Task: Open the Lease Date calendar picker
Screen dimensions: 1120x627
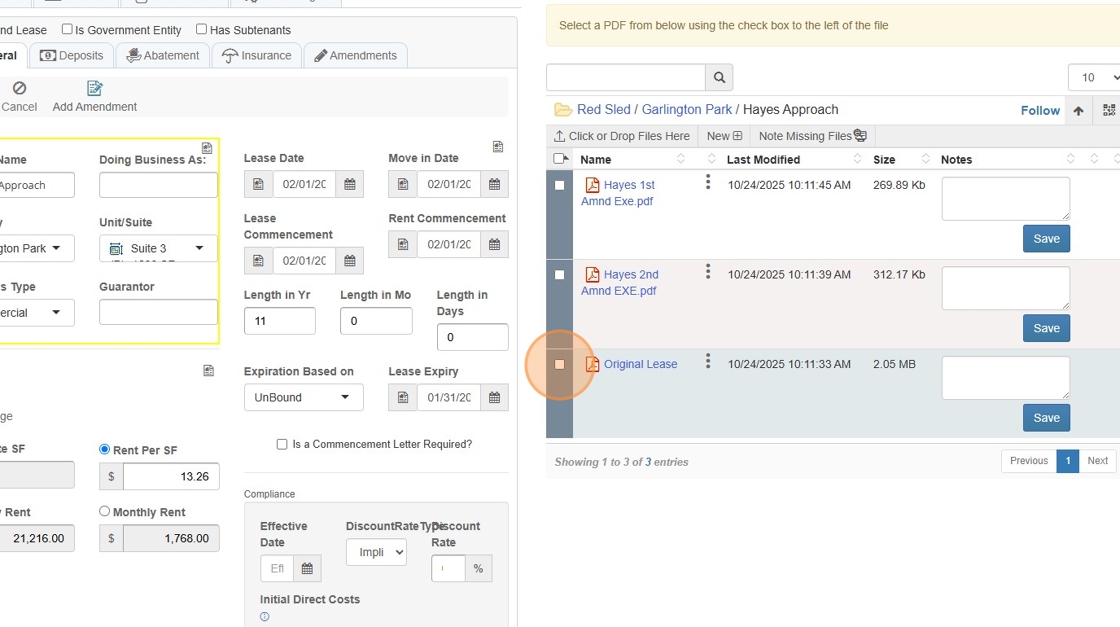Action: click(349, 184)
